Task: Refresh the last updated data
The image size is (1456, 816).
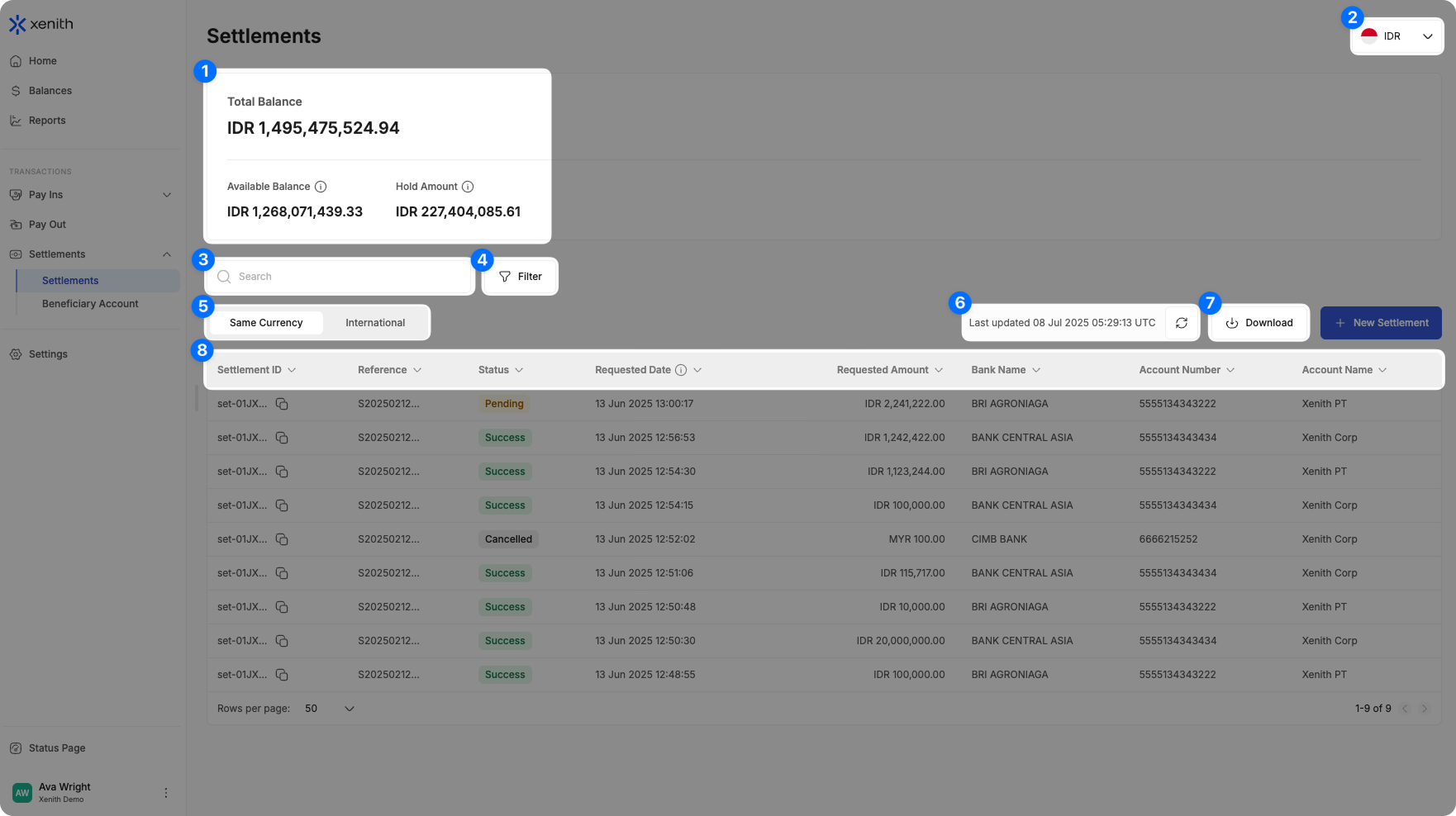Action: 1182,323
